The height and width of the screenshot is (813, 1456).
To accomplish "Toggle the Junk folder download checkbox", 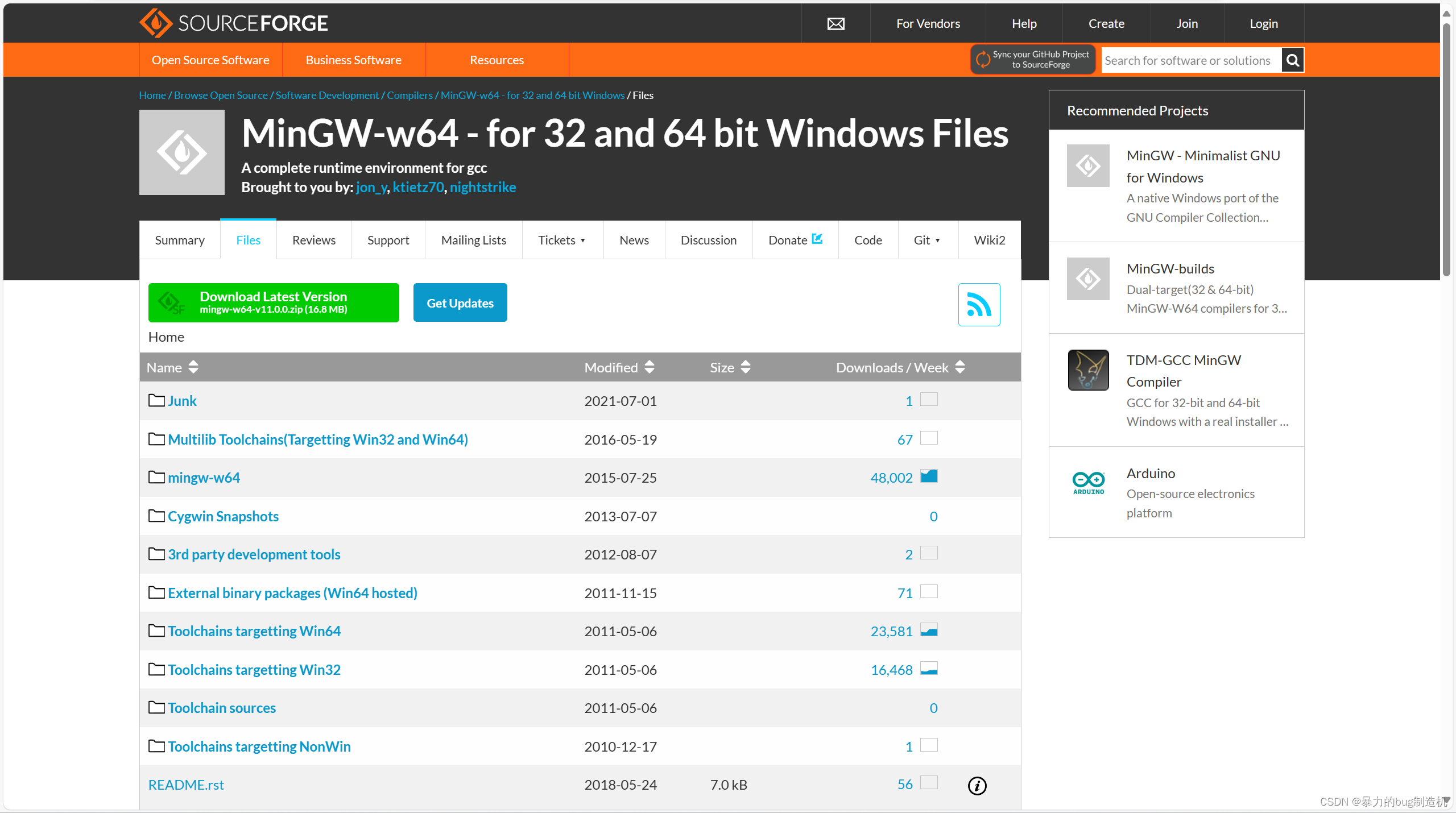I will click(929, 399).
